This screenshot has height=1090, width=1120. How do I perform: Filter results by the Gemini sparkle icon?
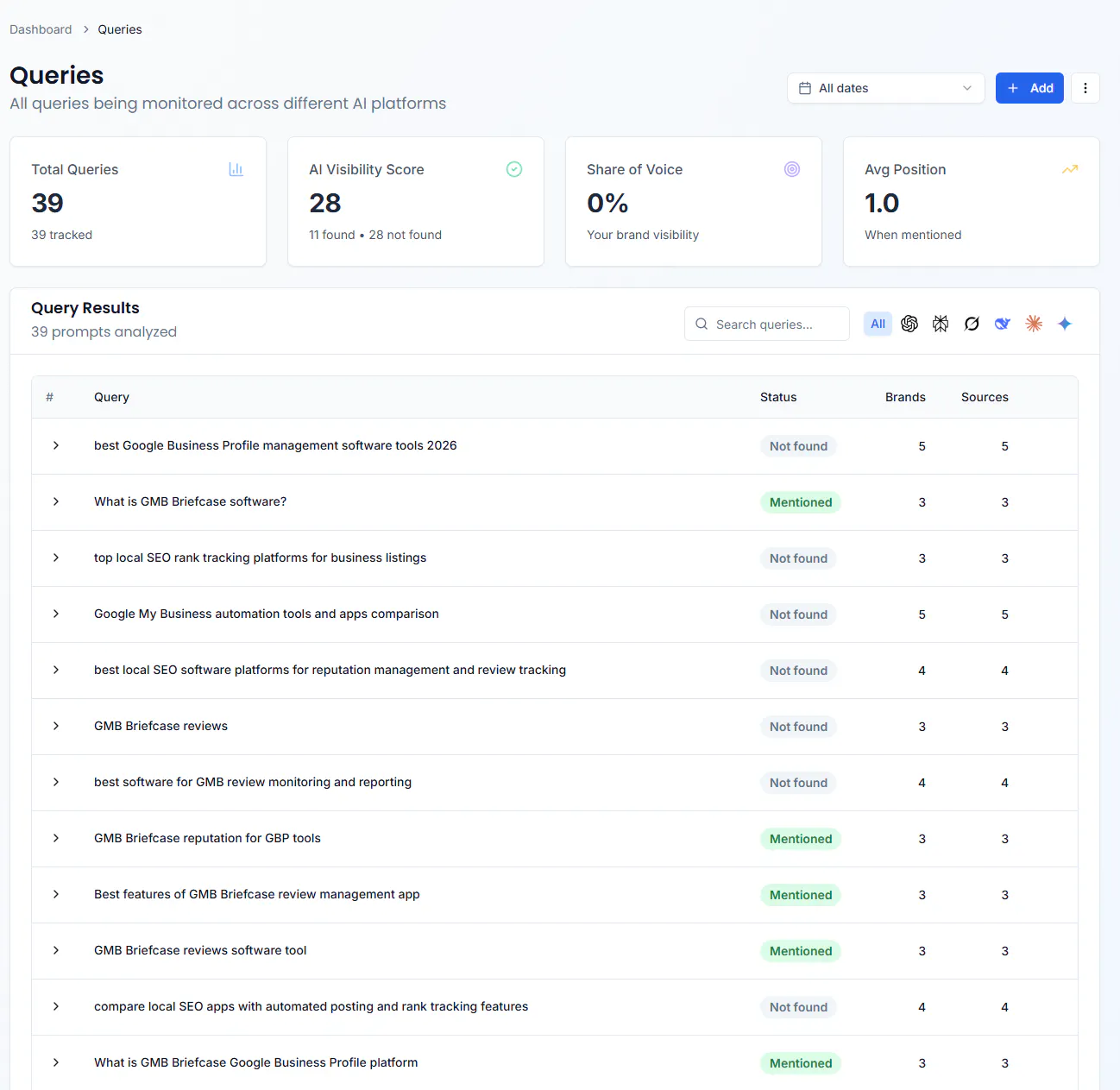[x=1065, y=324]
